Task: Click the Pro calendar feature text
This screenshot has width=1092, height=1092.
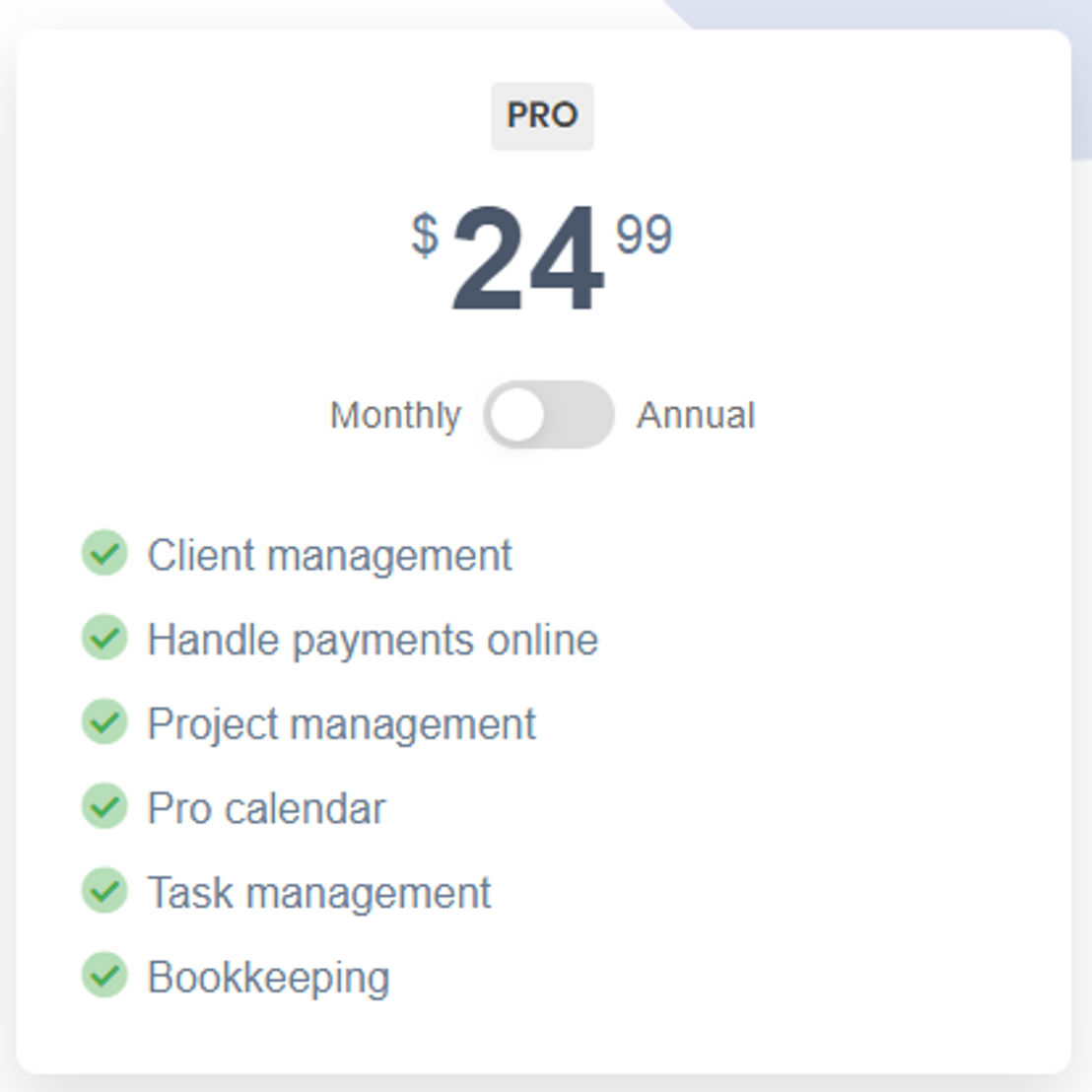Action: click(x=267, y=808)
